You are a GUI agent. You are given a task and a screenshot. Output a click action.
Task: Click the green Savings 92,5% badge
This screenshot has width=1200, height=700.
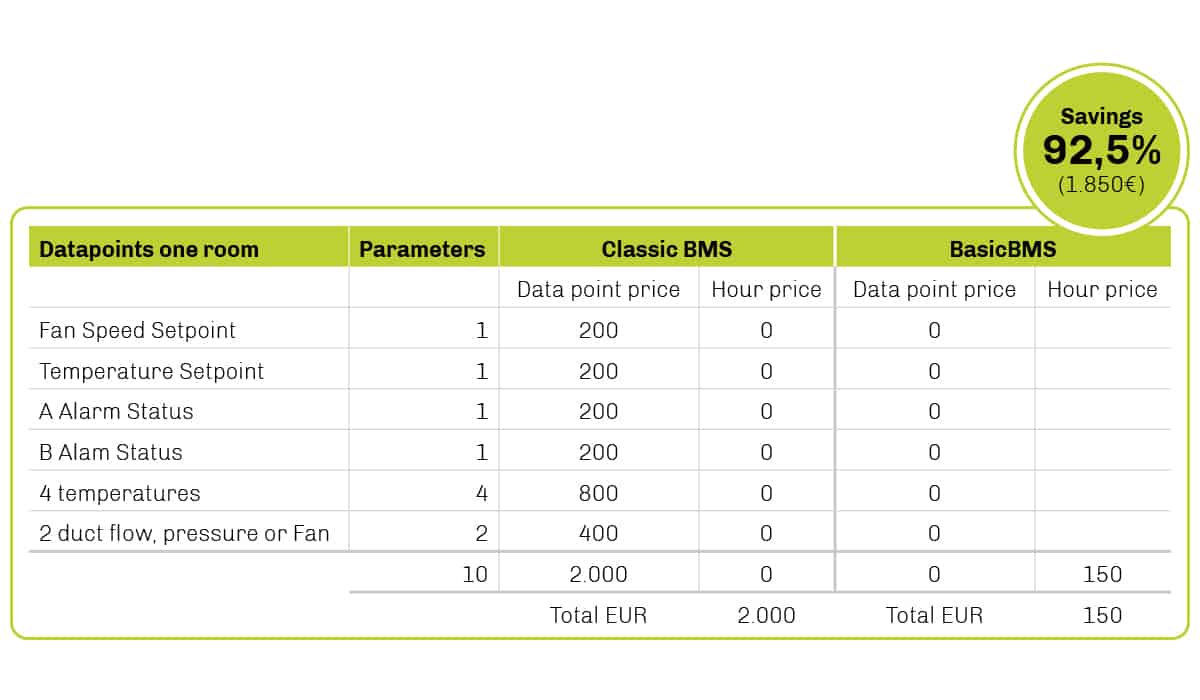point(1101,150)
